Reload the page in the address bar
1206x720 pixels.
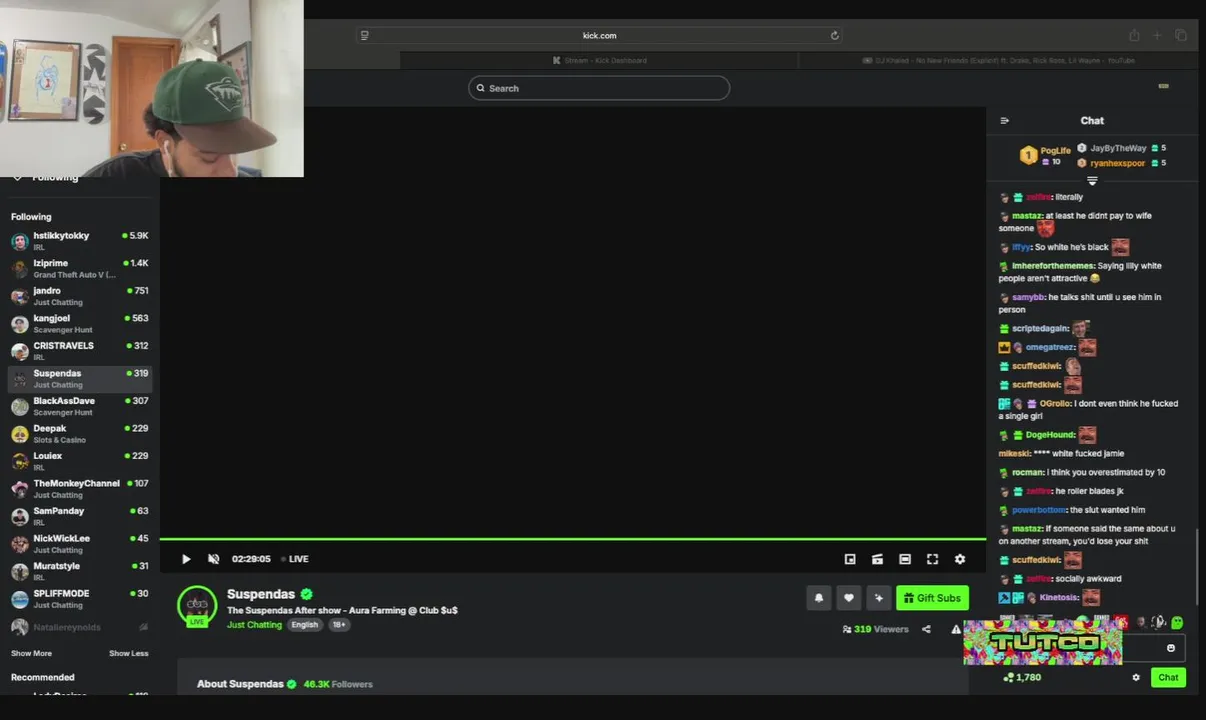point(835,35)
